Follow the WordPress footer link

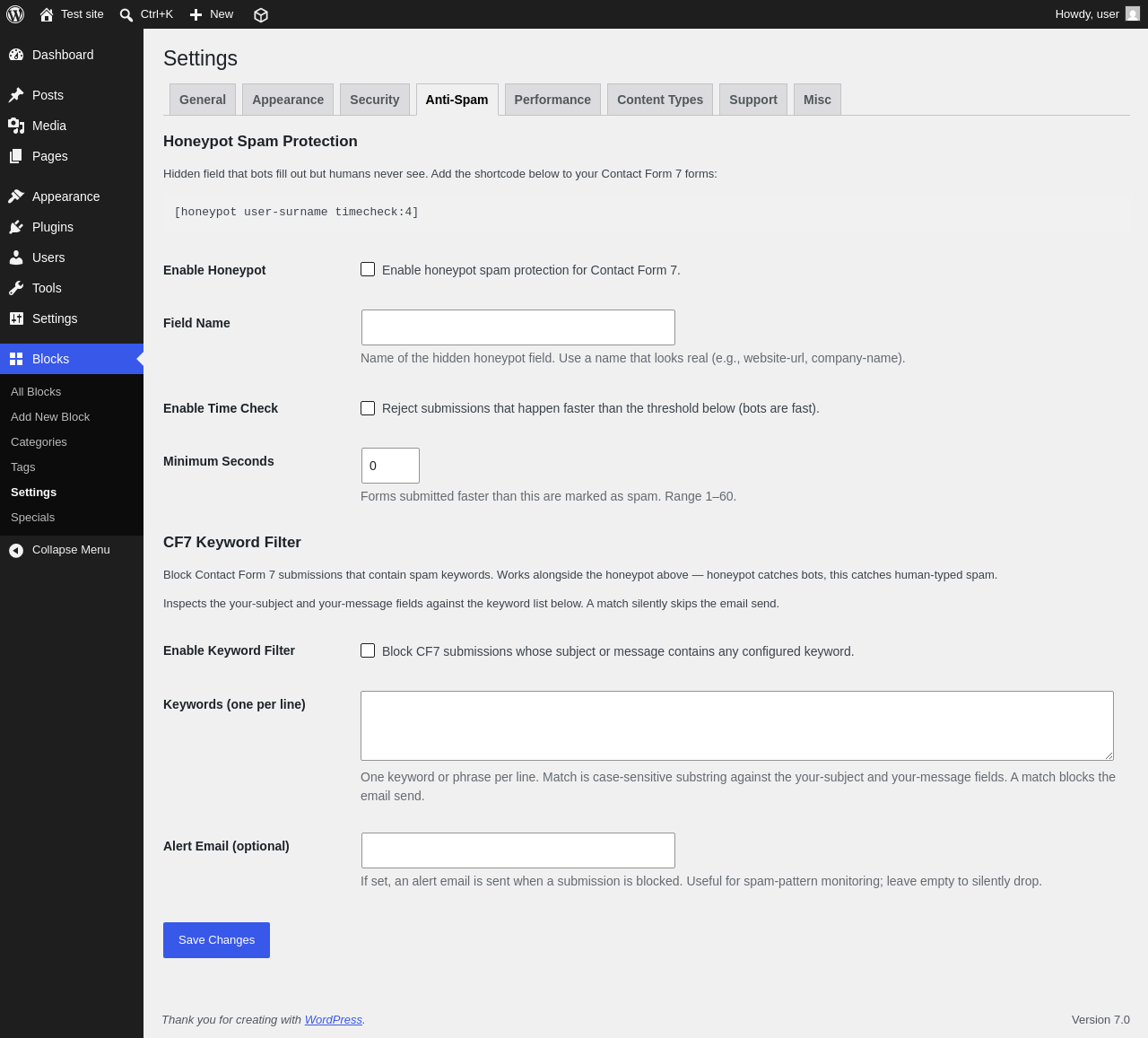(x=334, y=1020)
